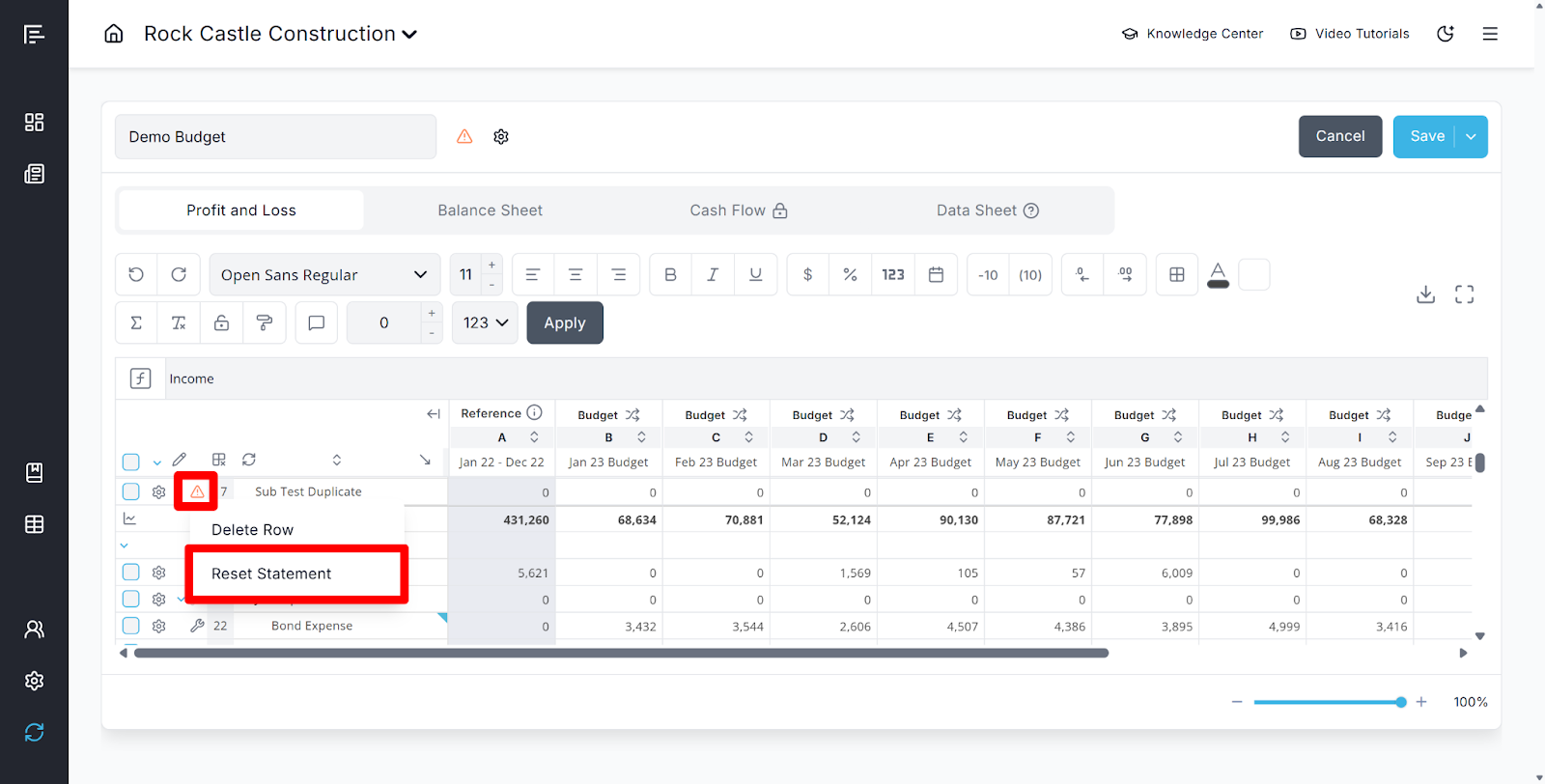Click the horizontal scrollbar under the grid
The height and width of the screenshot is (784, 1545).
coord(621,654)
